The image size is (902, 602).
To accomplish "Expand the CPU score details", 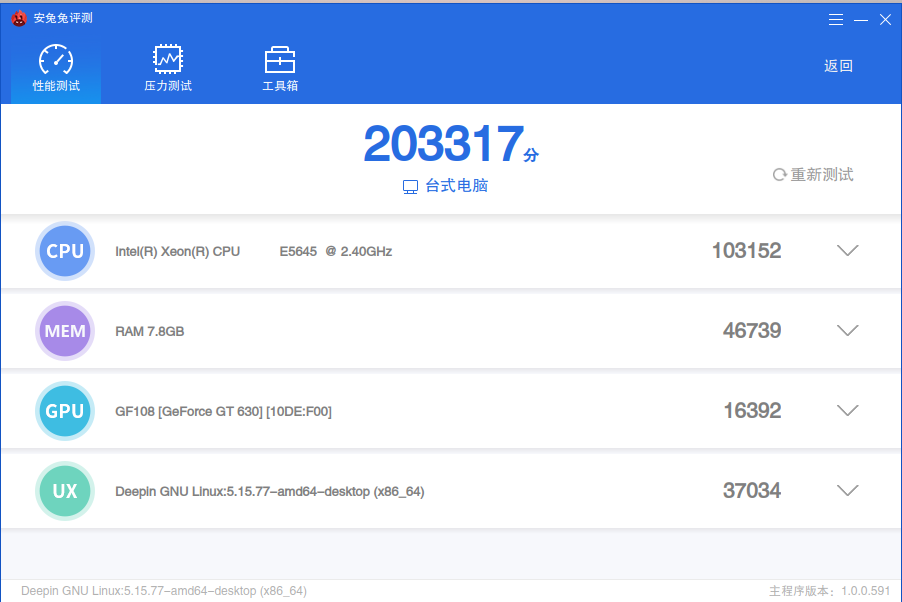I will [x=847, y=251].
